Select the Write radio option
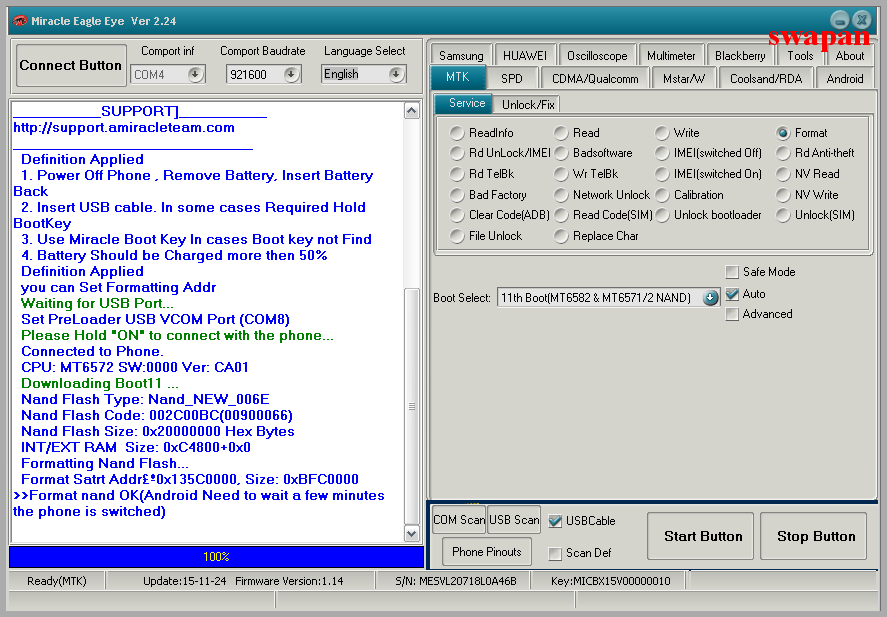Screen dimensions: 887x617 point(662,133)
